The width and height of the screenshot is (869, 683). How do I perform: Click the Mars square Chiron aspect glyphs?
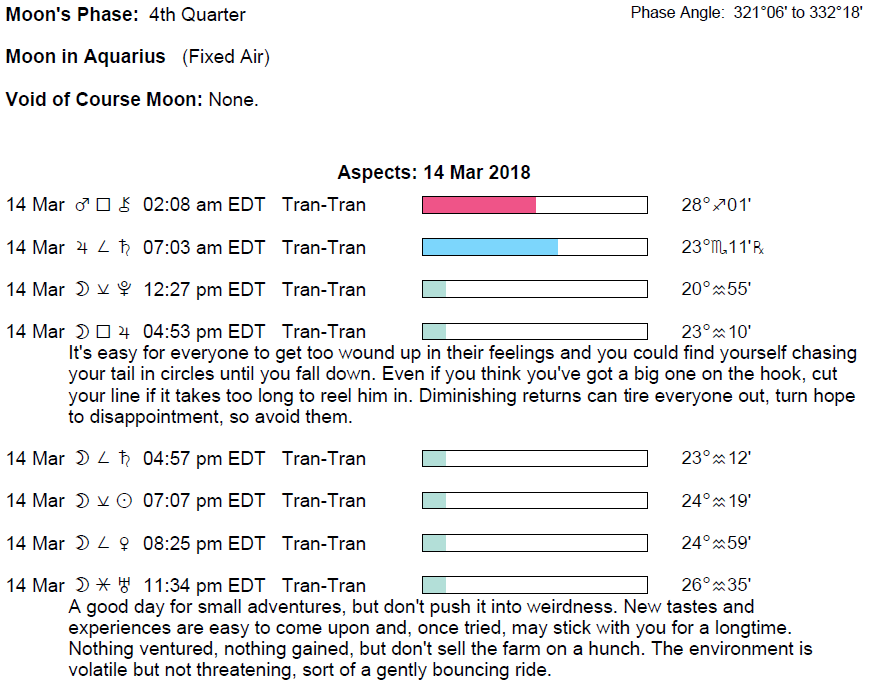coord(103,206)
